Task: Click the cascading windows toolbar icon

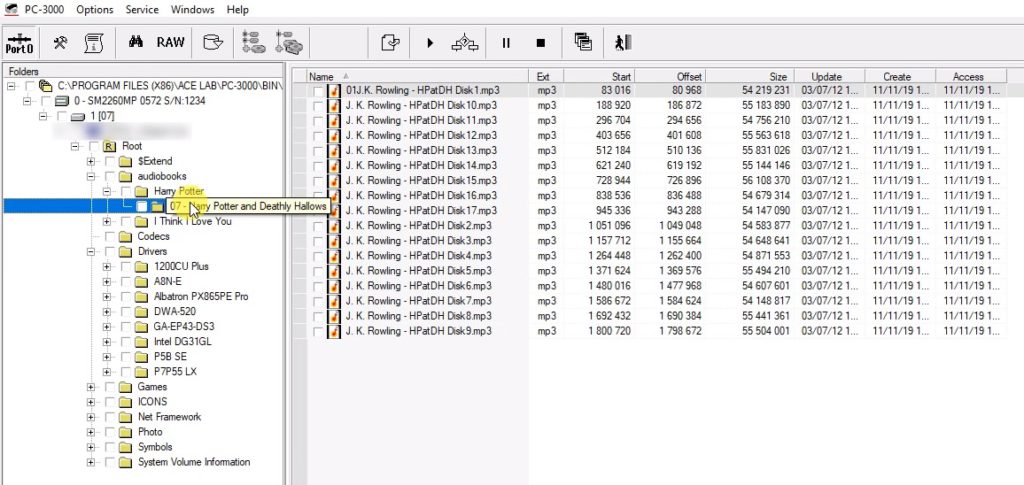Action: 583,42
